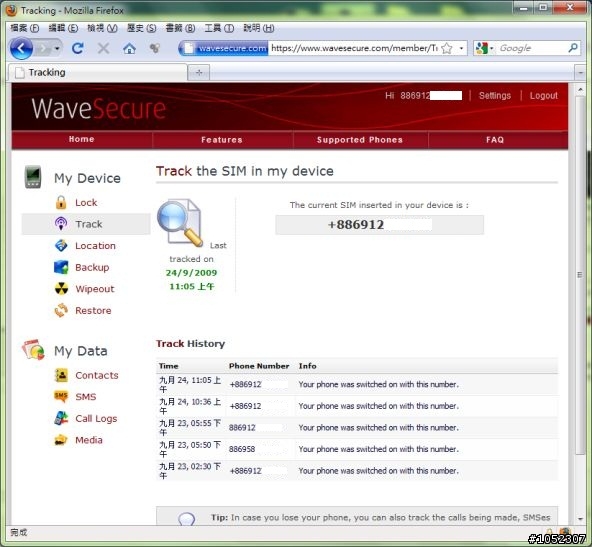Open the 檢視 (V) menu
Viewport: 592px width, 547px height.
102,28
